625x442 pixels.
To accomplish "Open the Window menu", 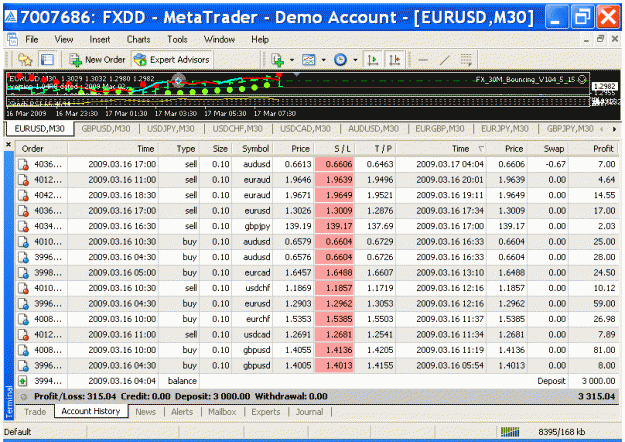I will [x=219, y=39].
